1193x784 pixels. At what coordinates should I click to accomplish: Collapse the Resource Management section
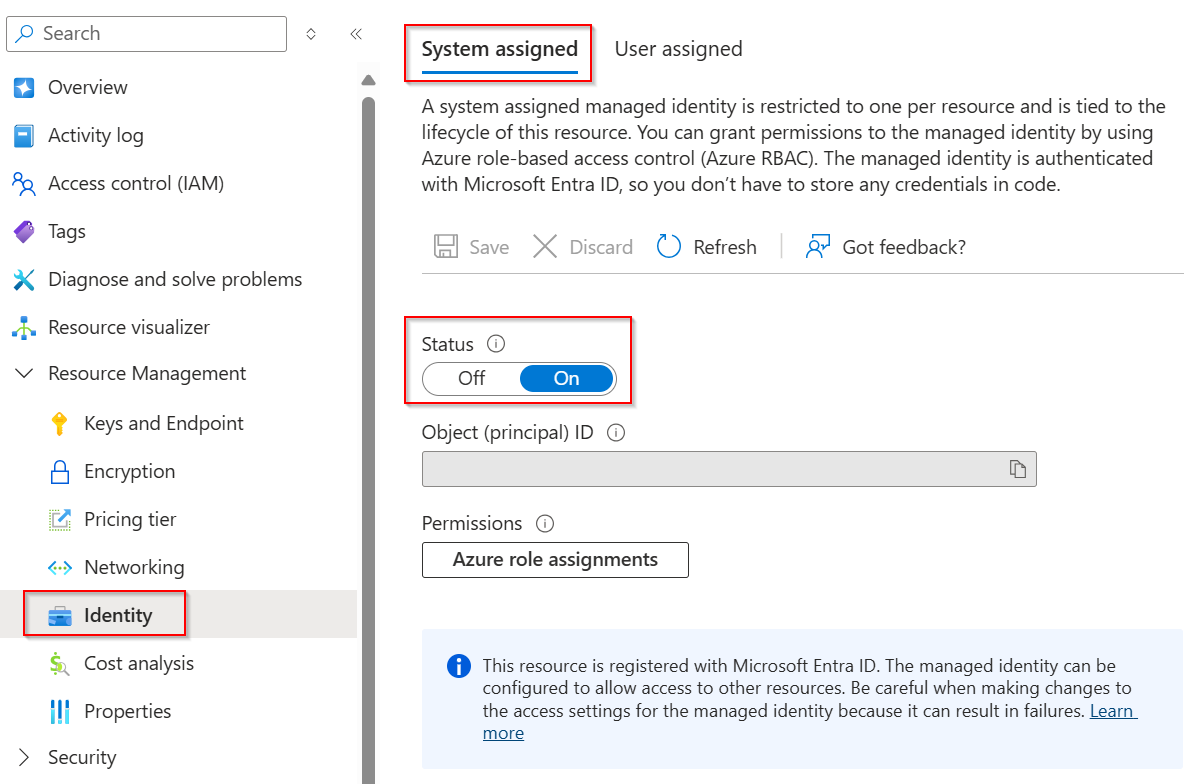(x=24, y=374)
